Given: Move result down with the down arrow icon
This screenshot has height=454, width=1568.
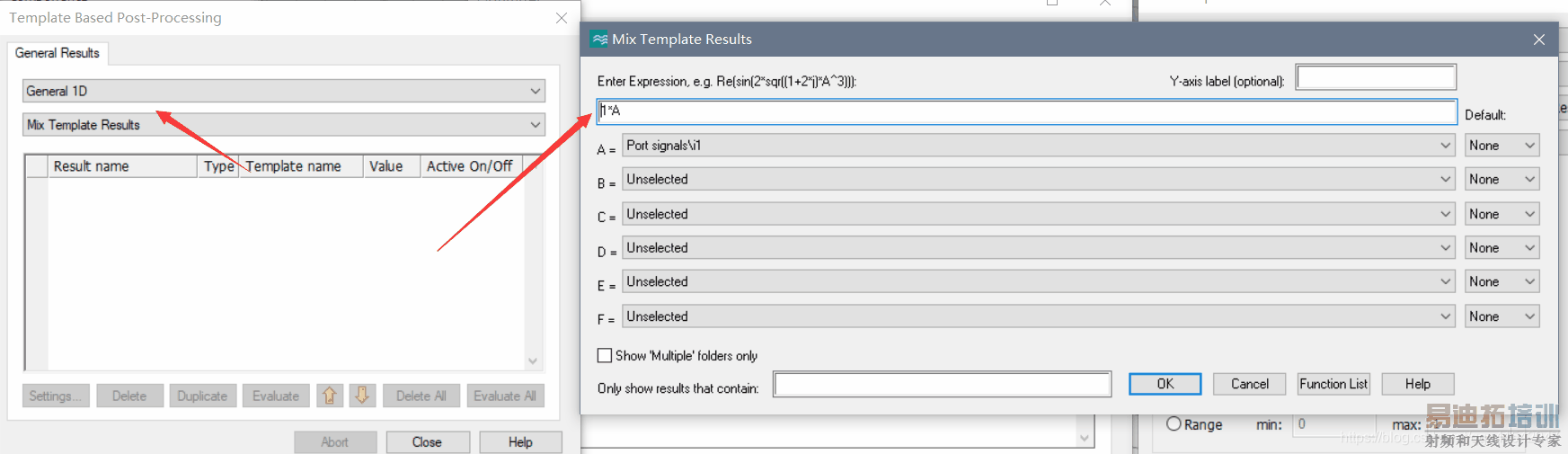Looking at the screenshot, I should click(x=362, y=396).
